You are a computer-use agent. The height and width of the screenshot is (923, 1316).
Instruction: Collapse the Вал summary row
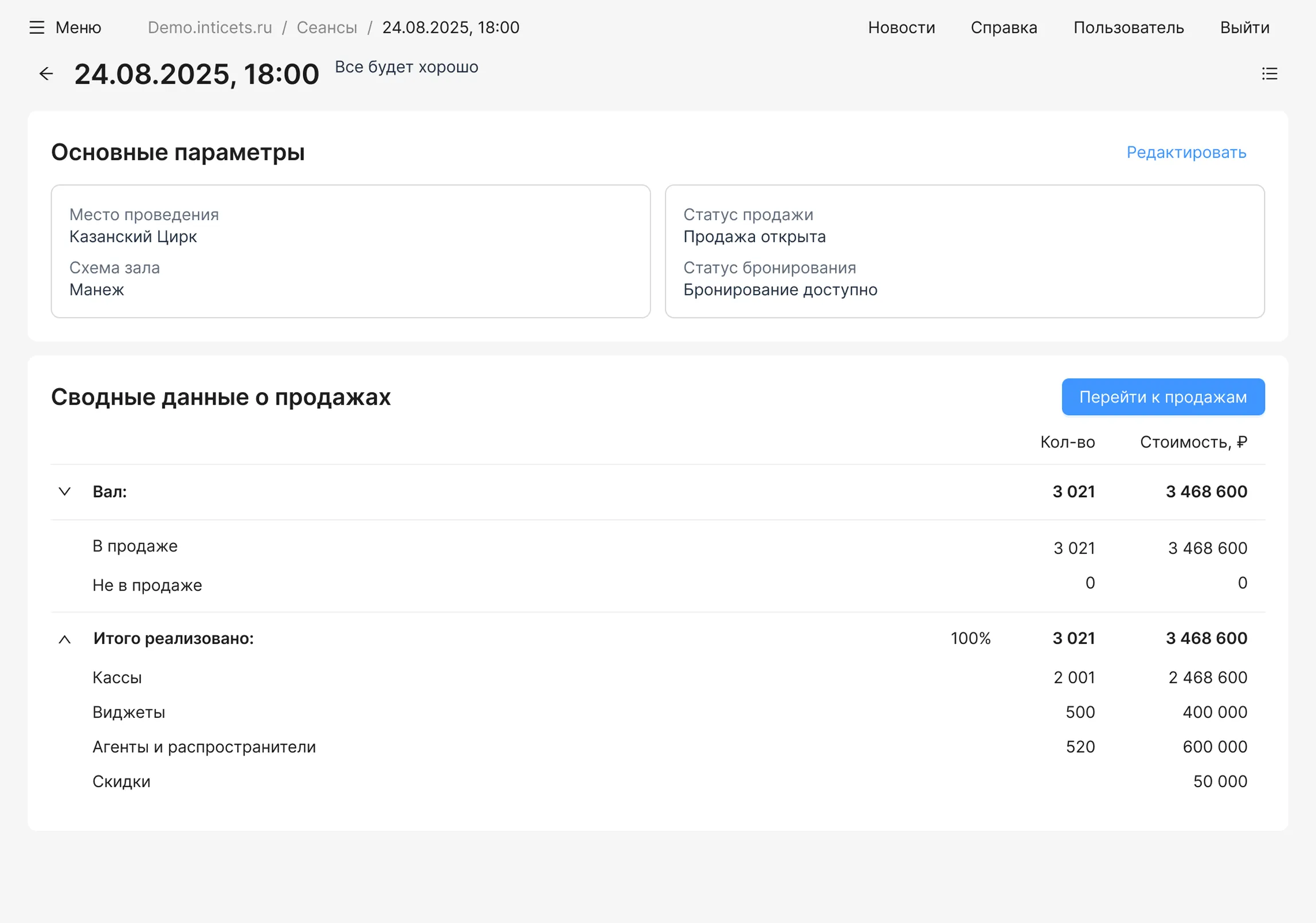(x=65, y=491)
